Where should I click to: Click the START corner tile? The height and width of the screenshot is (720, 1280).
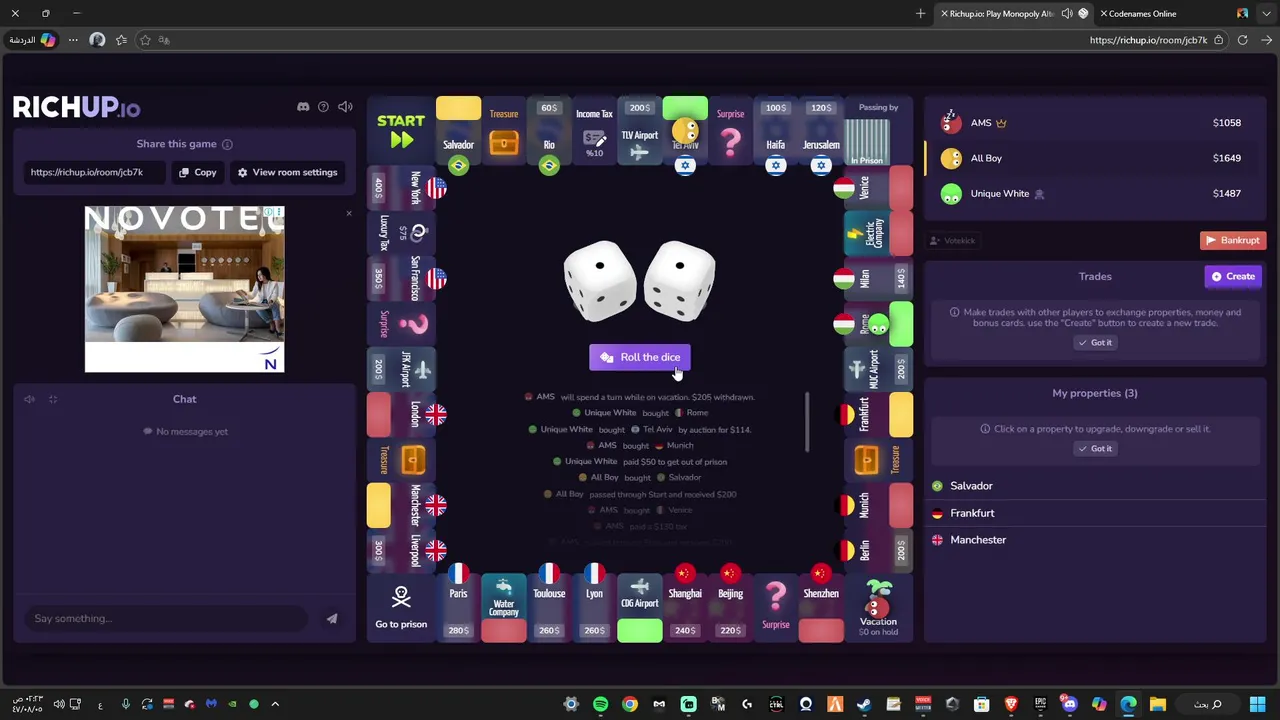(x=401, y=131)
